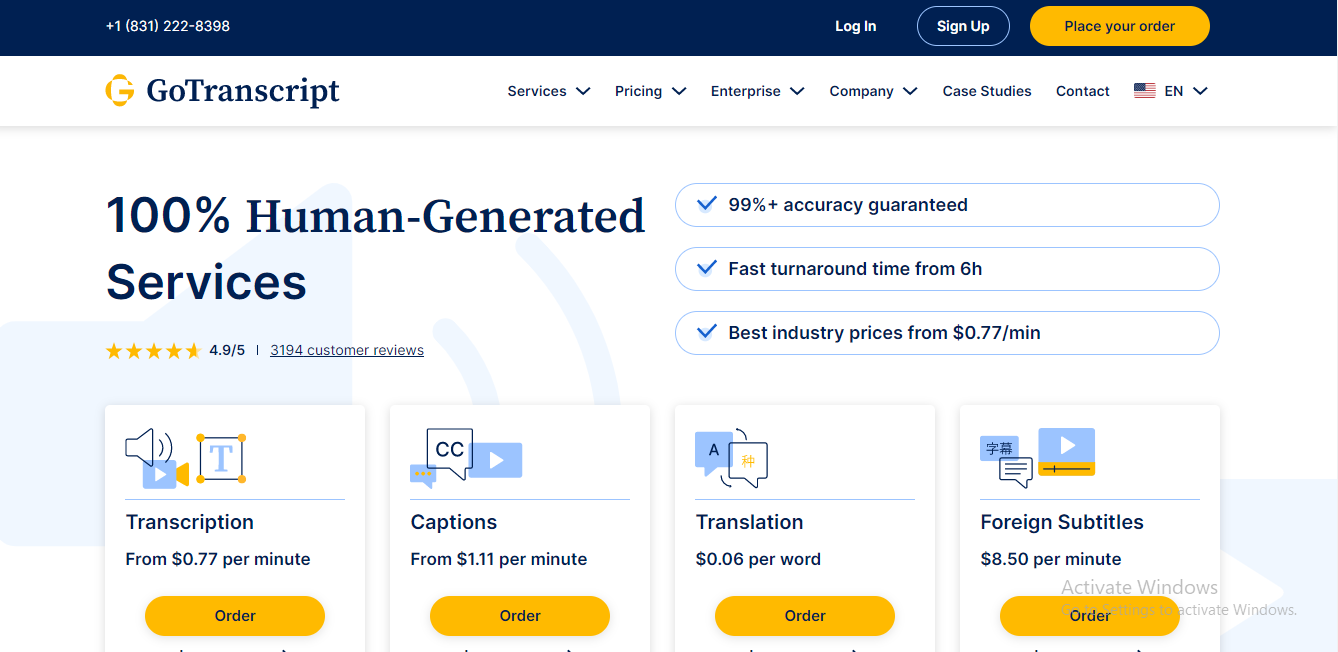Click the Captions card title
Screen dimensions: 1338x652
(x=454, y=522)
